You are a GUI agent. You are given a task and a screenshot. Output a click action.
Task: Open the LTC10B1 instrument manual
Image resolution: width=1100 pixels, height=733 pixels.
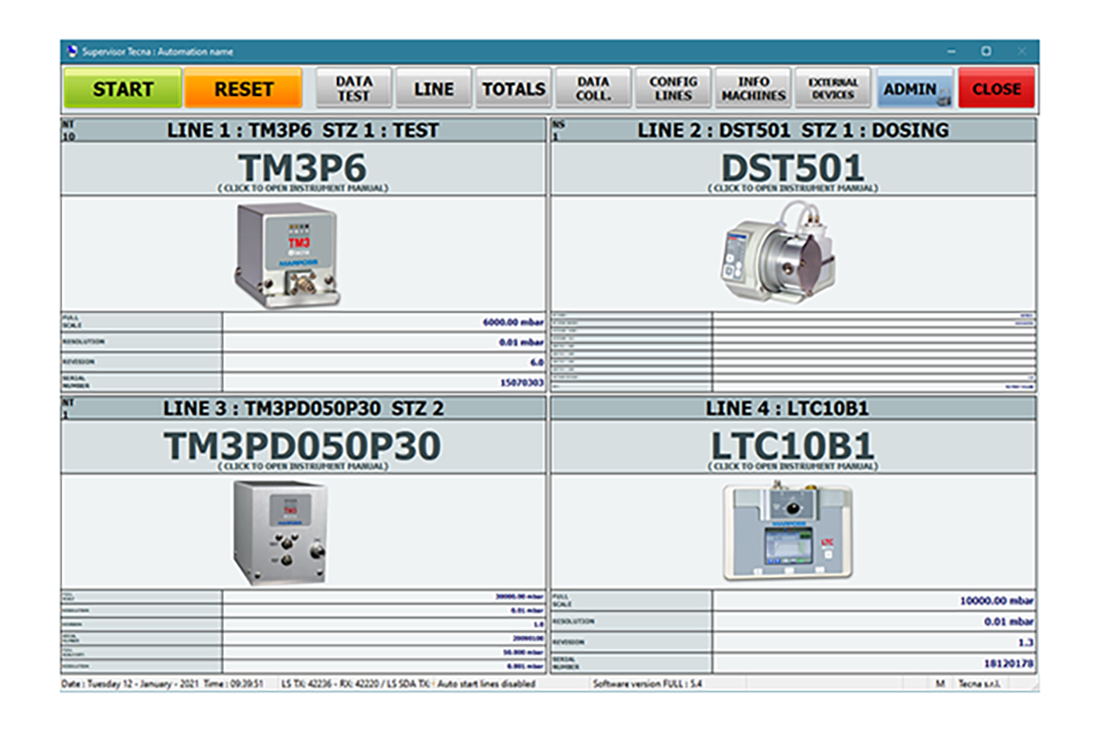(793, 447)
